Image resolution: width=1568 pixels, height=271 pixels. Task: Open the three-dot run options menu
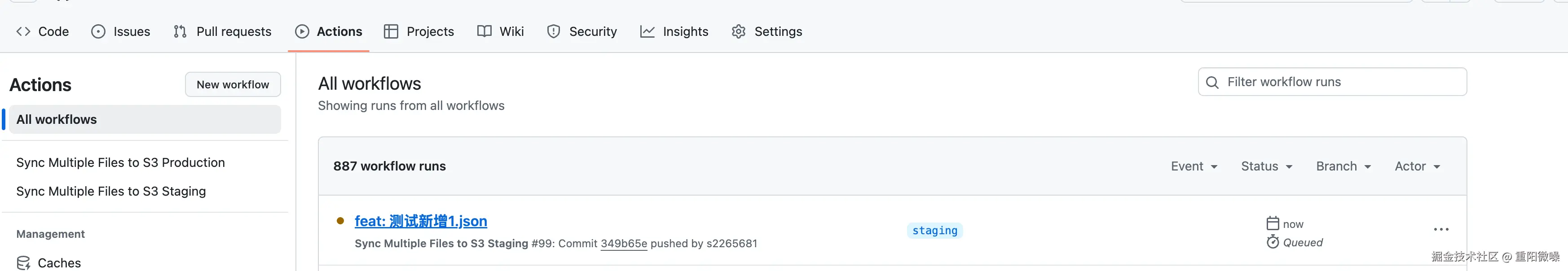(1441, 230)
